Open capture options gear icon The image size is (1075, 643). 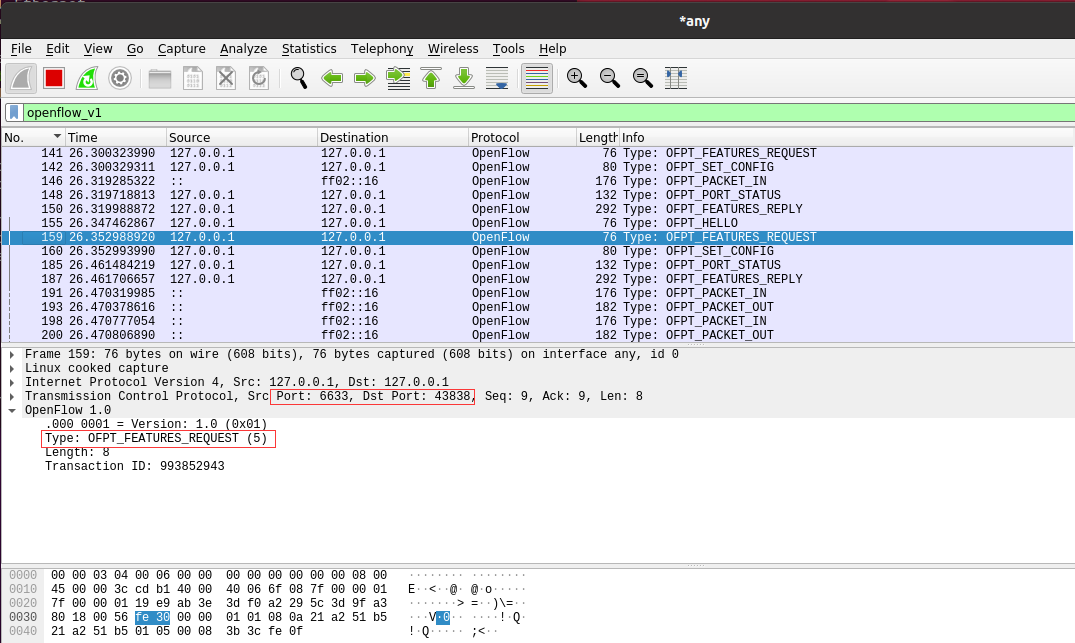(120, 78)
